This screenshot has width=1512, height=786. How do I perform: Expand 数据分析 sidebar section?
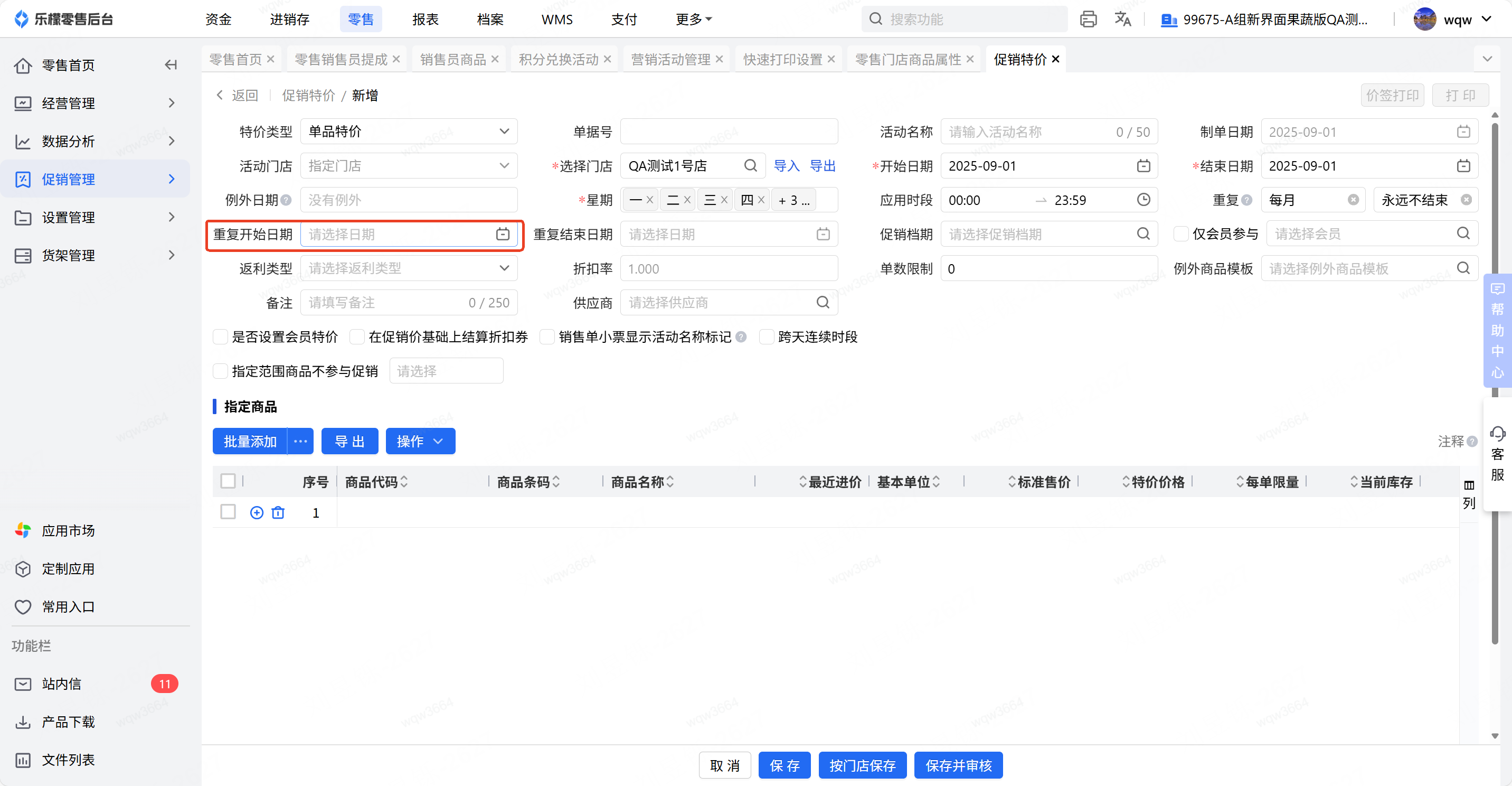point(95,142)
